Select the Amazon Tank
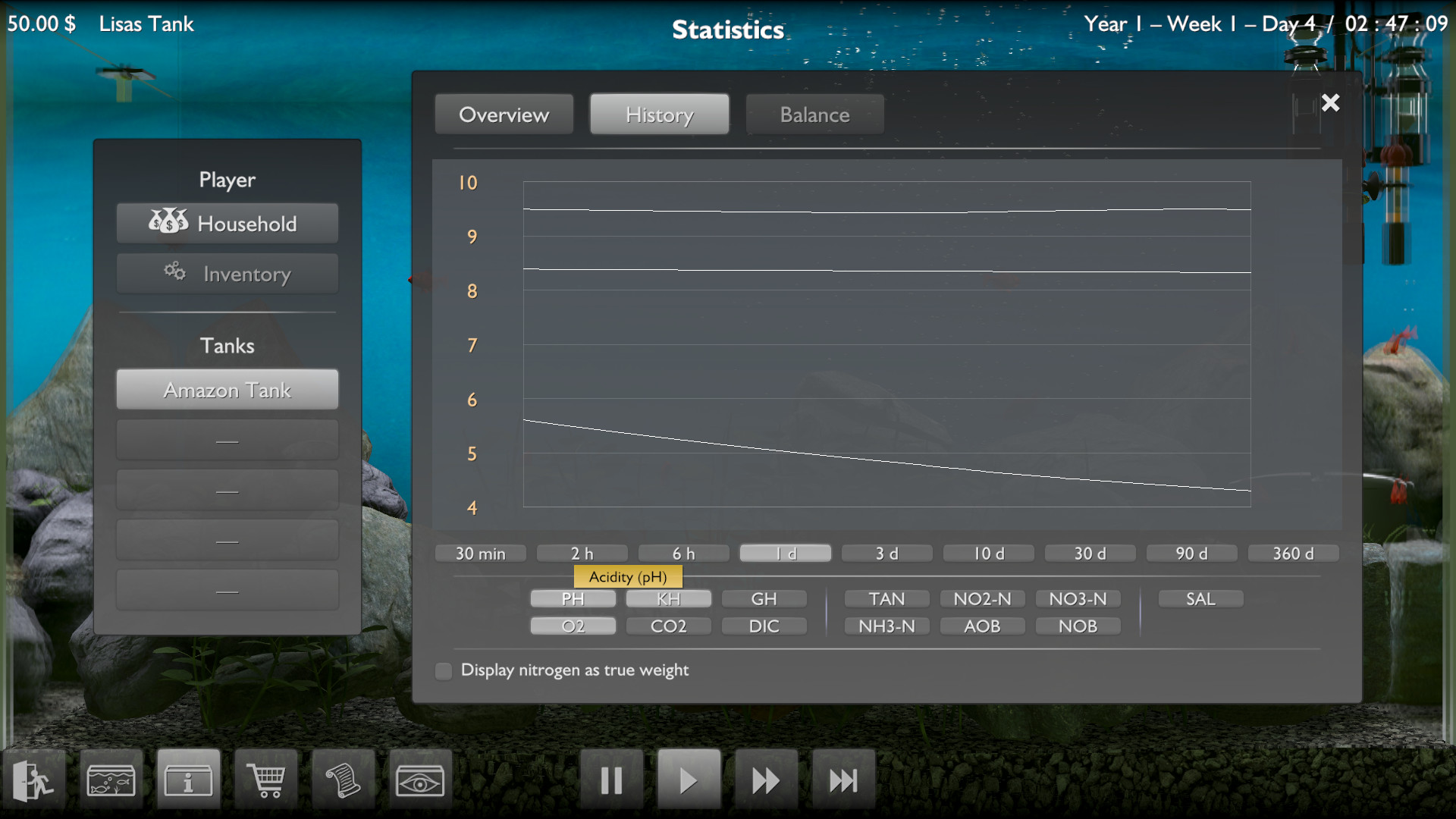 point(227,389)
